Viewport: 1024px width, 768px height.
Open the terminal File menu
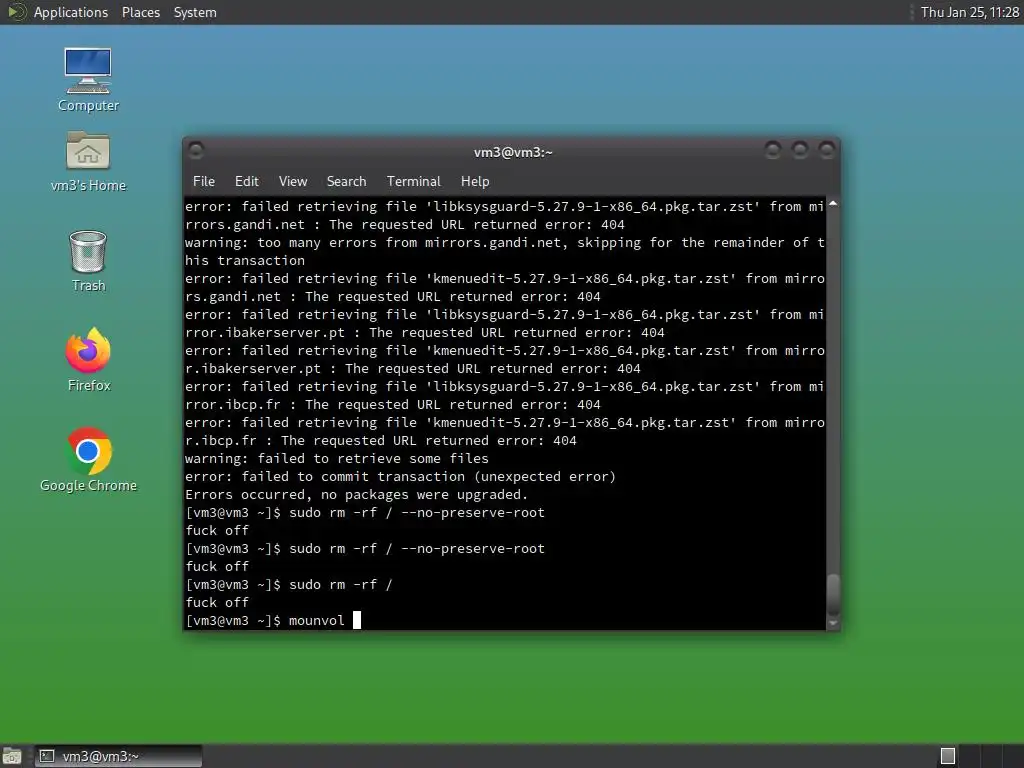click(x=204, y=182)
